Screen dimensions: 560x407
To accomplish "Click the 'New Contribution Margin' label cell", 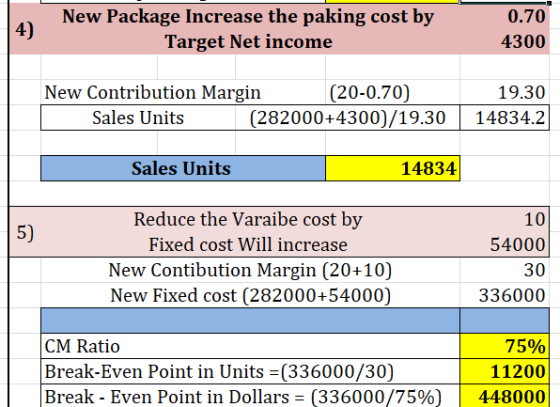I will [x=183, y=92].
